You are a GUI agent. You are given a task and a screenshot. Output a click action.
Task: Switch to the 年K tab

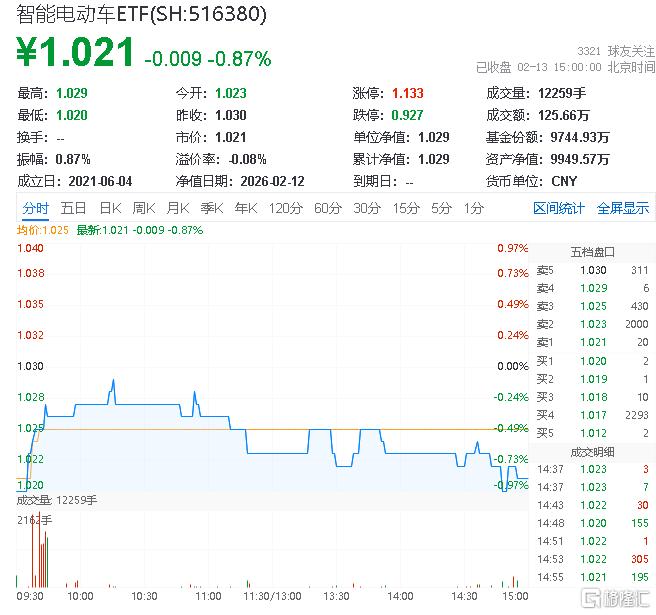click(246, 208)
